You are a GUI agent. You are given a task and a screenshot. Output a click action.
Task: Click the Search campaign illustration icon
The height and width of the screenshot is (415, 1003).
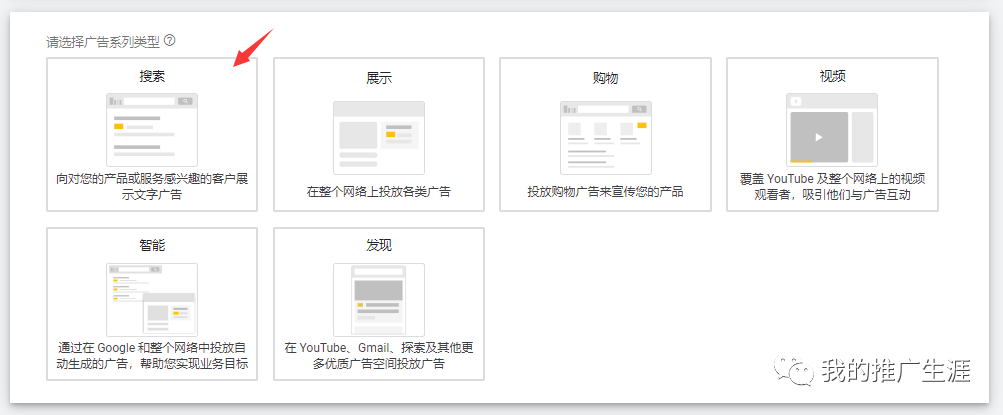click(152, 129)
